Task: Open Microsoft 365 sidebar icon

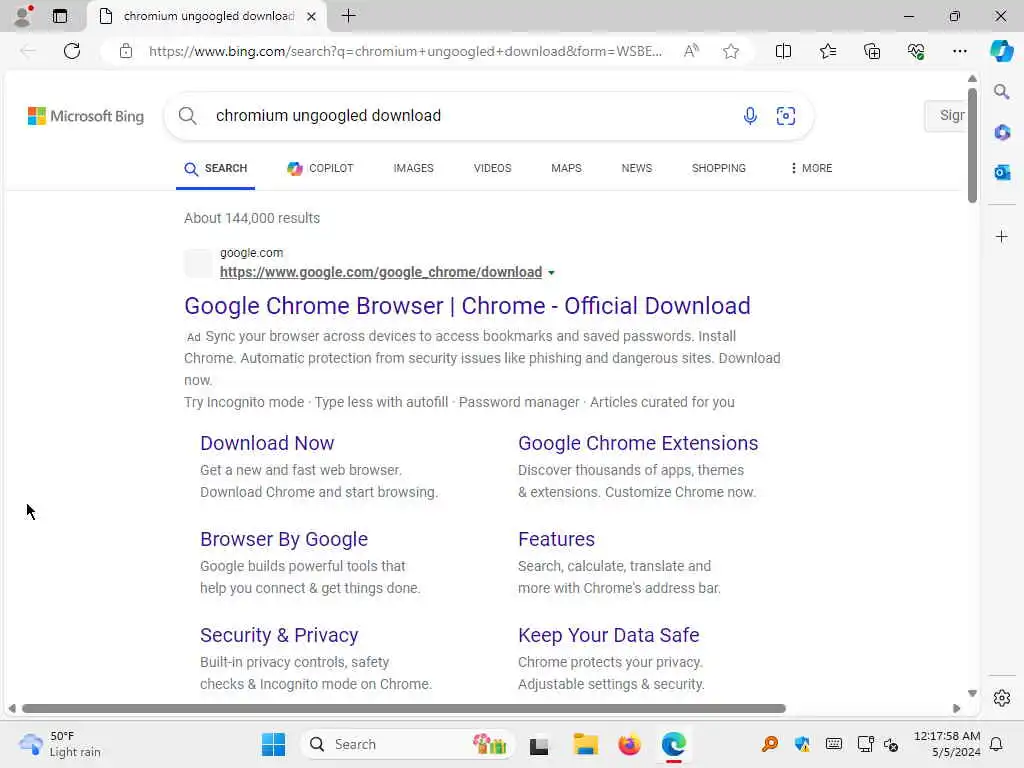Action: (x=1002, y=133)
